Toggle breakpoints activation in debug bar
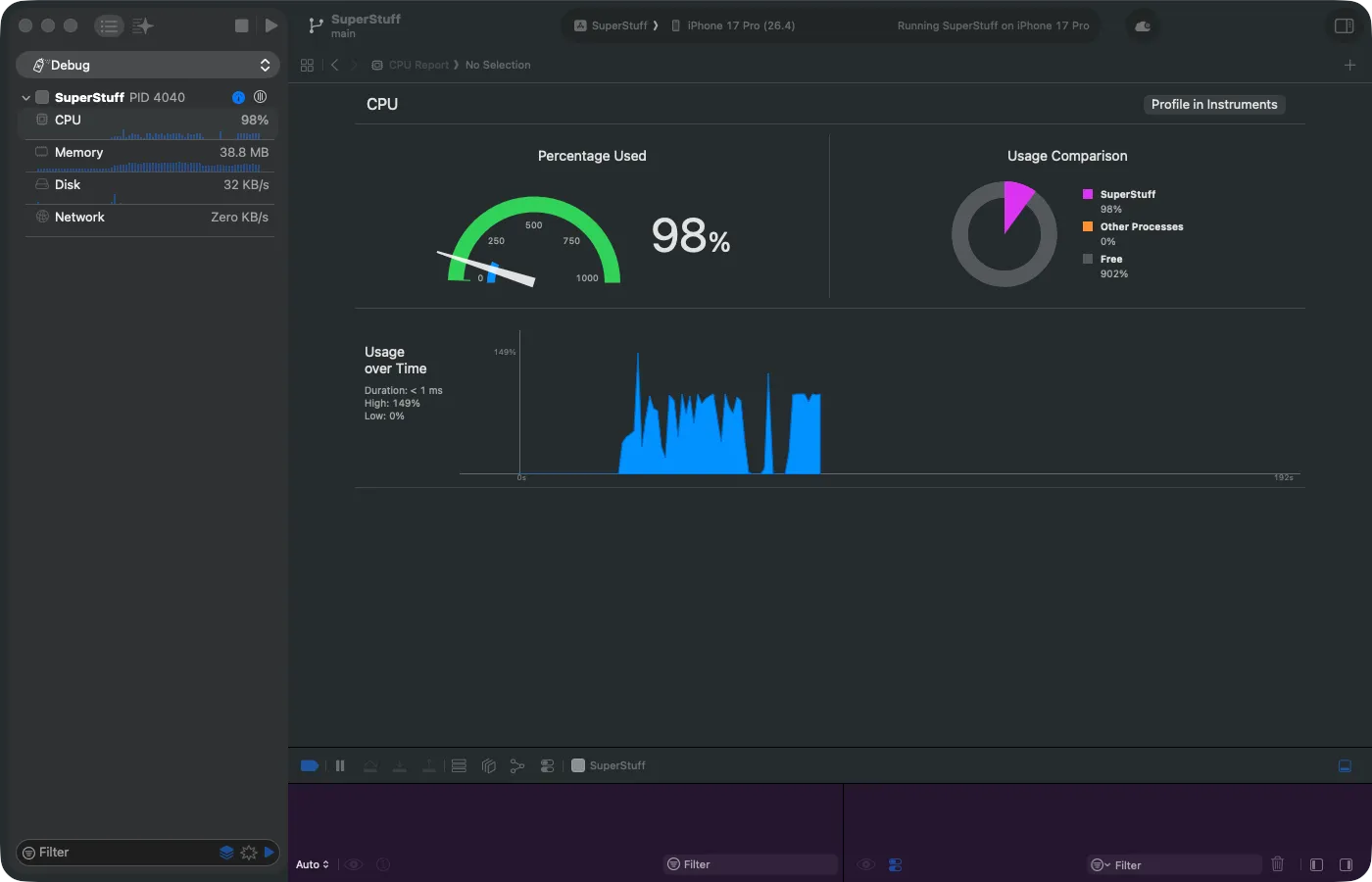 point(309,766)
